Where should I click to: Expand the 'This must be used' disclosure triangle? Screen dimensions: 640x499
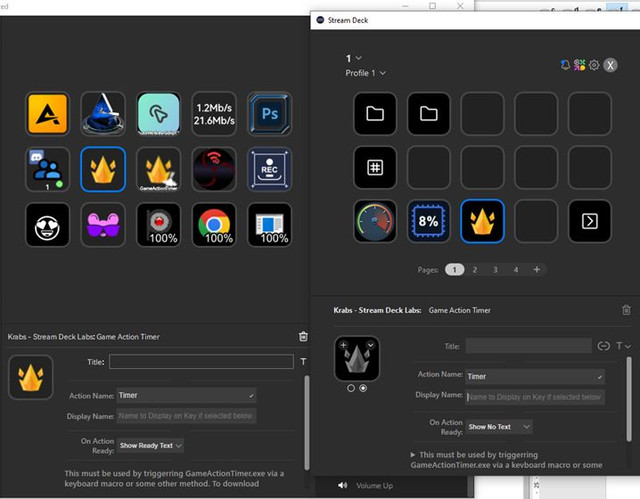point(413,455)
